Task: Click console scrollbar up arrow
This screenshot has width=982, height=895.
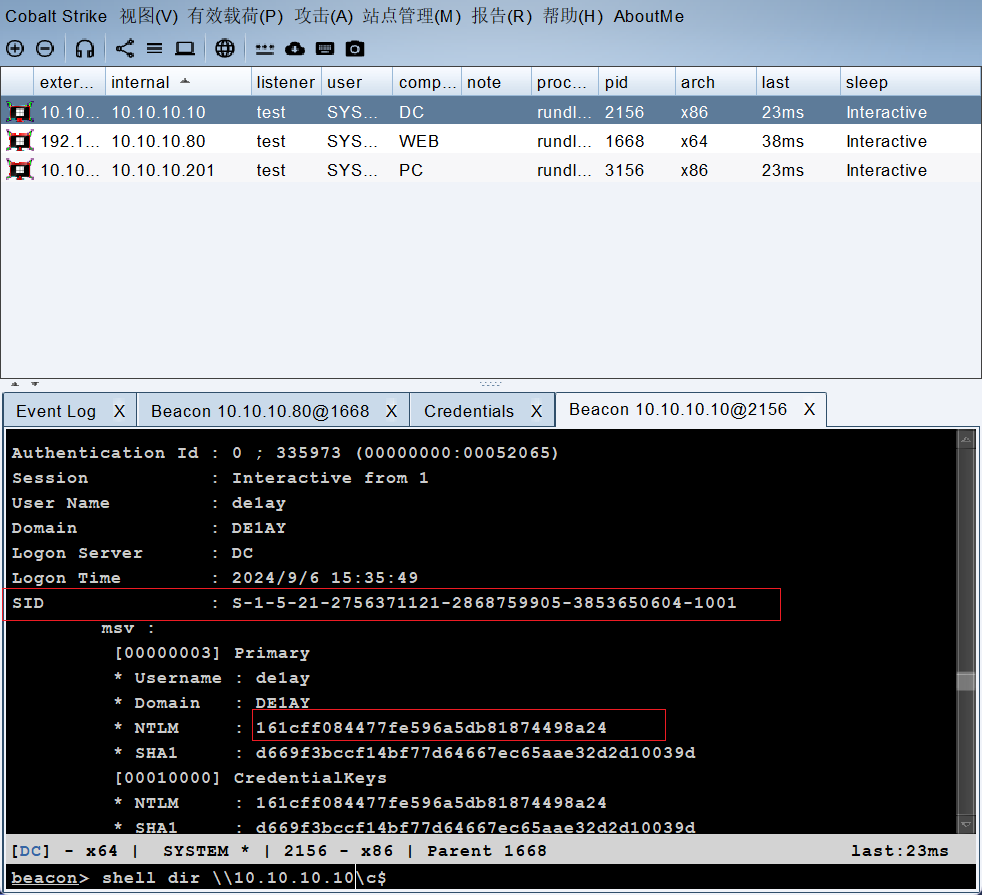Action: 966,440
